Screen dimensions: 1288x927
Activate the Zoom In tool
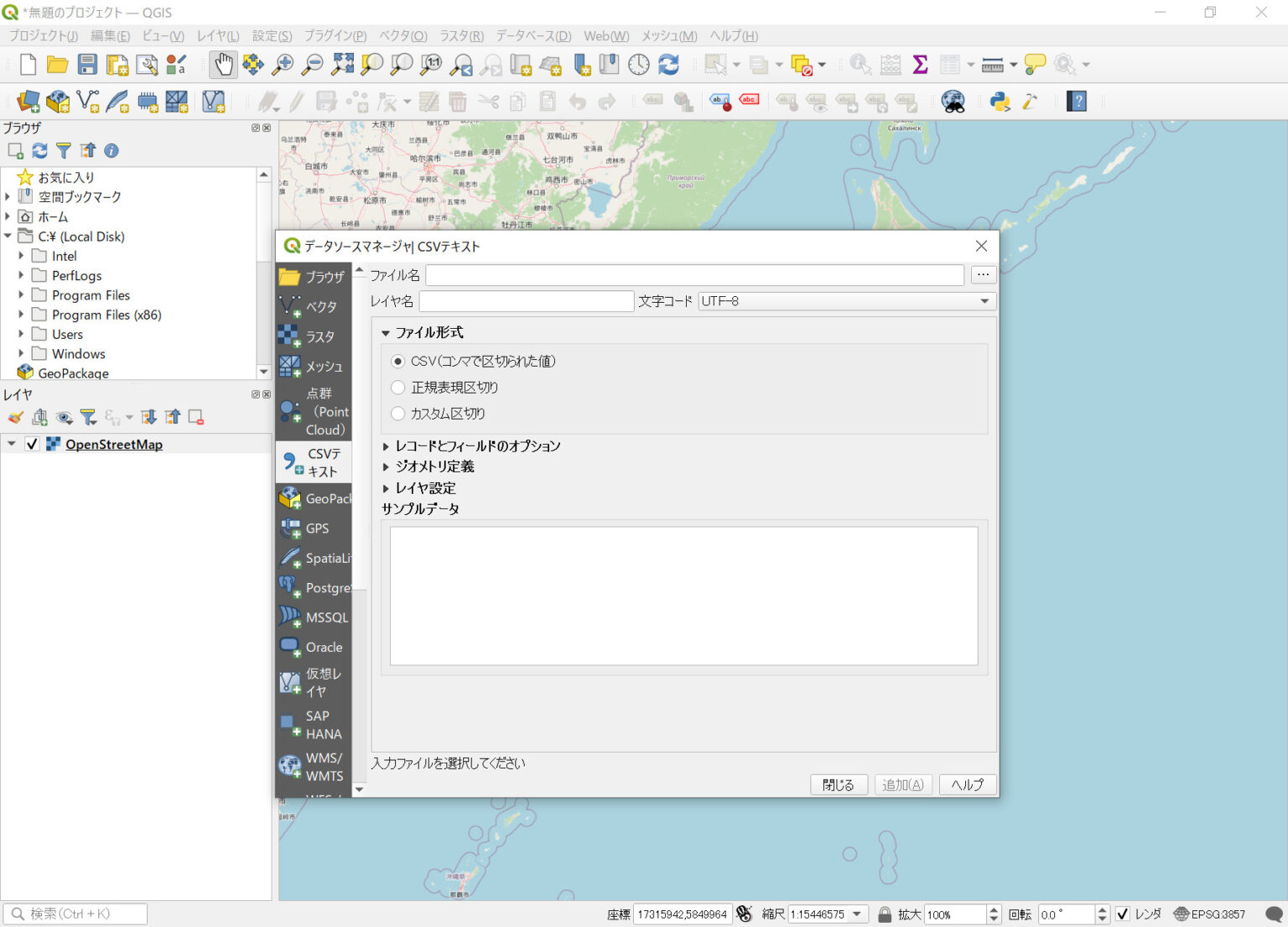(283, 64)
